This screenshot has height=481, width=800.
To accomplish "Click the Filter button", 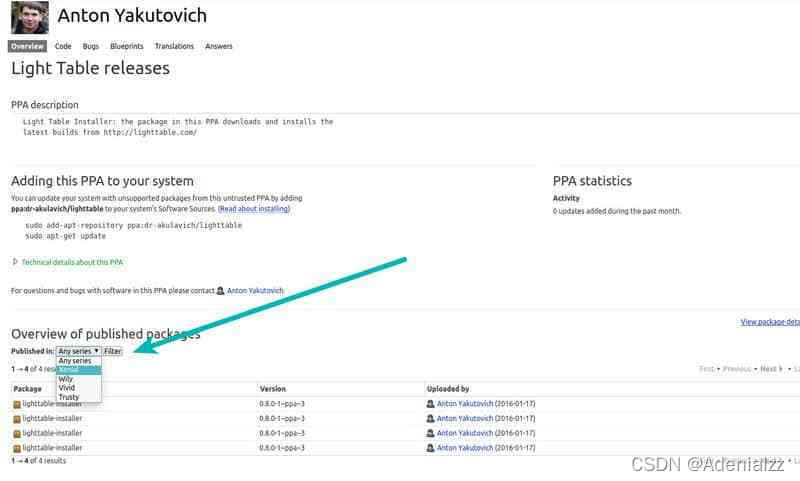I will 113,351.
